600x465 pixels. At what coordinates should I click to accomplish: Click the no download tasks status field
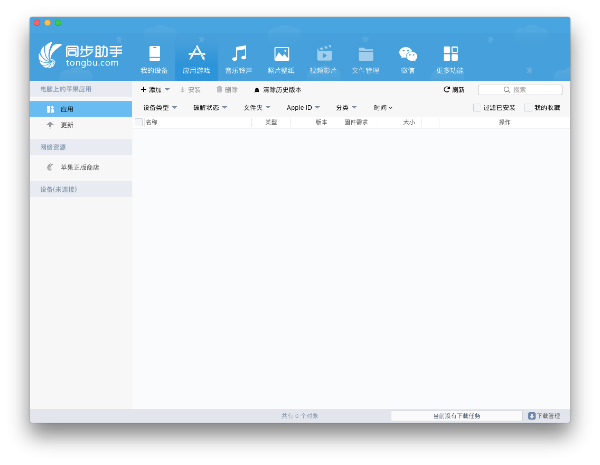click(457, 416)
